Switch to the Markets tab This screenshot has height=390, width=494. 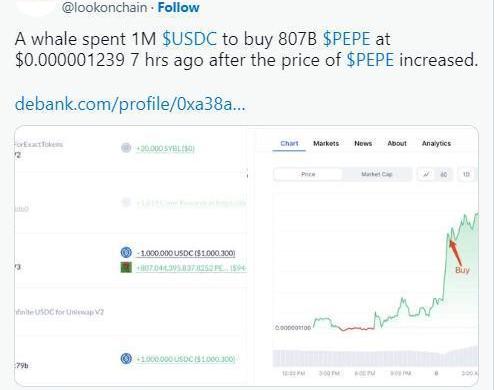coord(326,144)
